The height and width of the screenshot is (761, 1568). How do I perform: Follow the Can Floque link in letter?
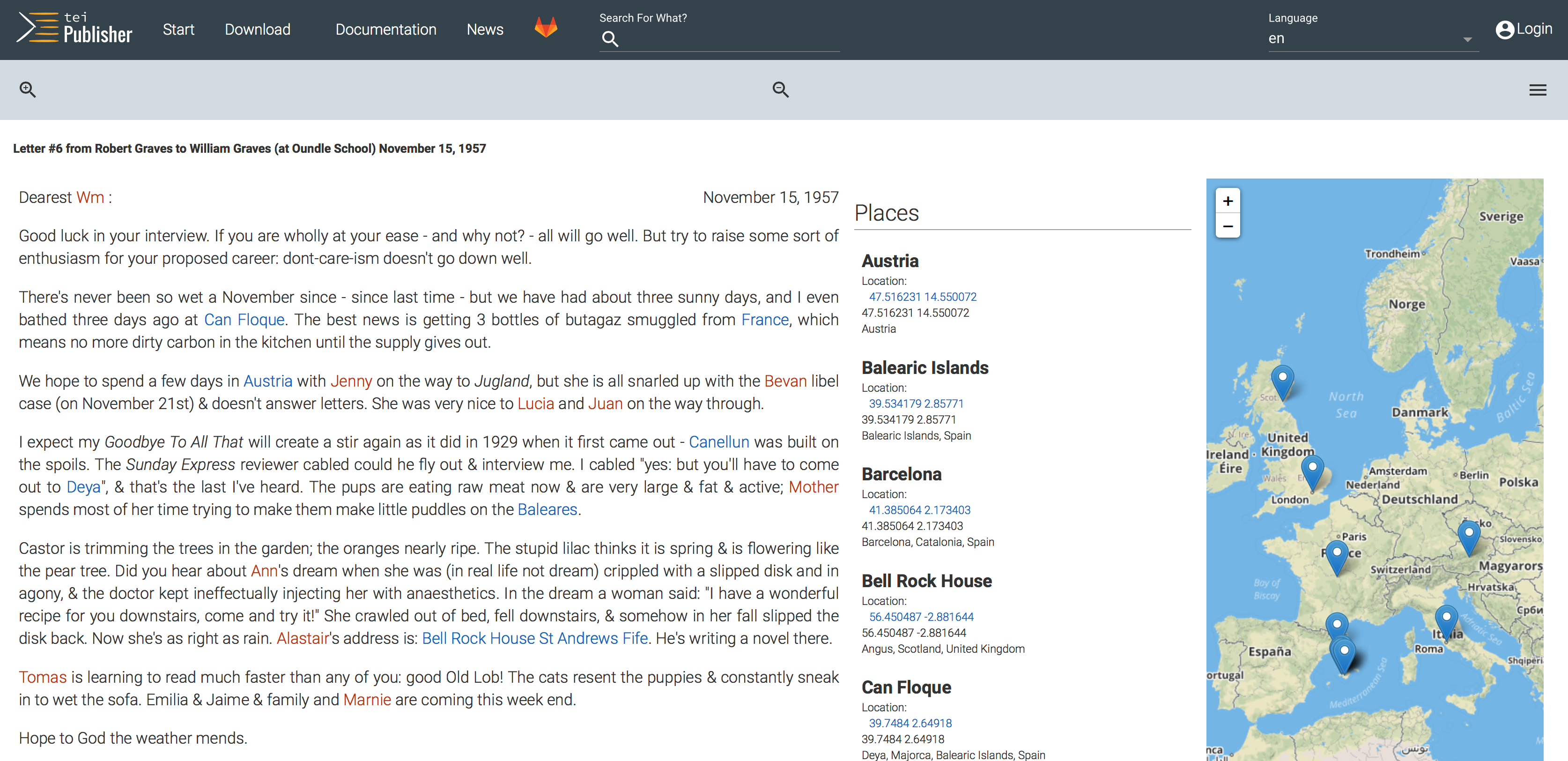[x=244, y=320]
